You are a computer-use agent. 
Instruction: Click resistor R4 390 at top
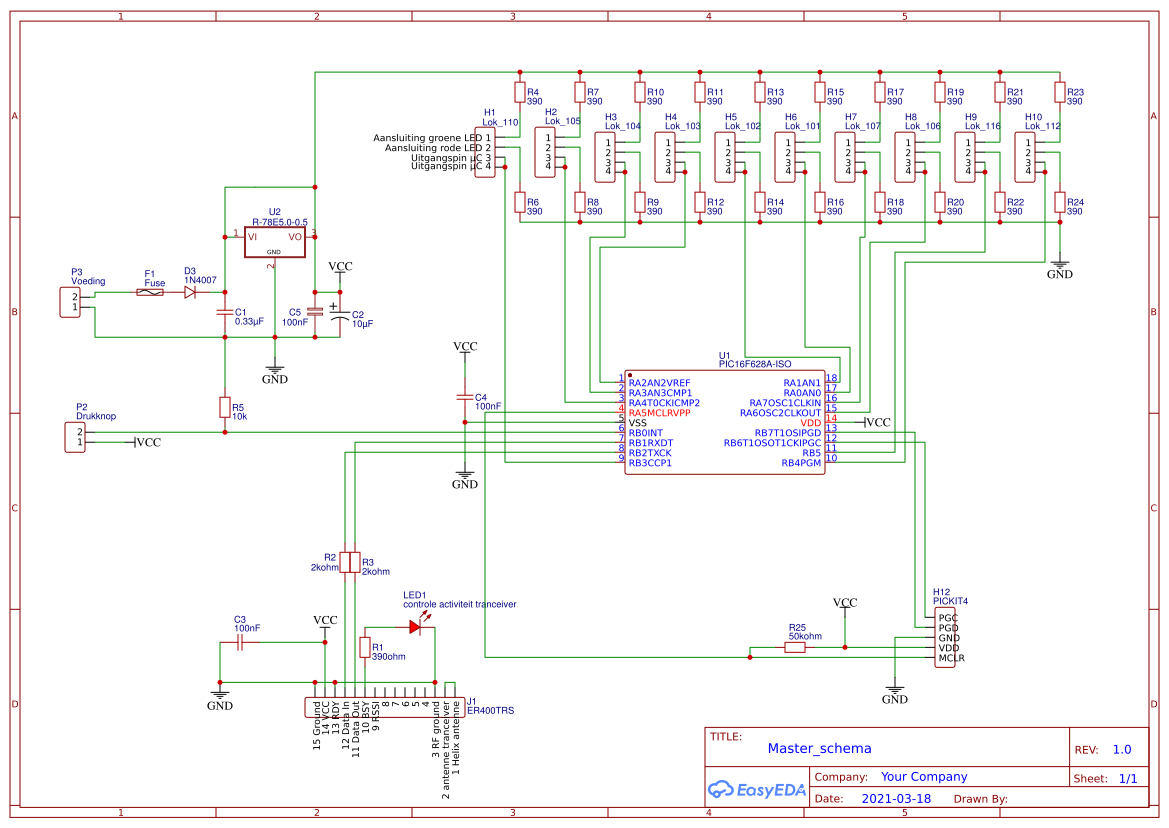pos(519,91)
